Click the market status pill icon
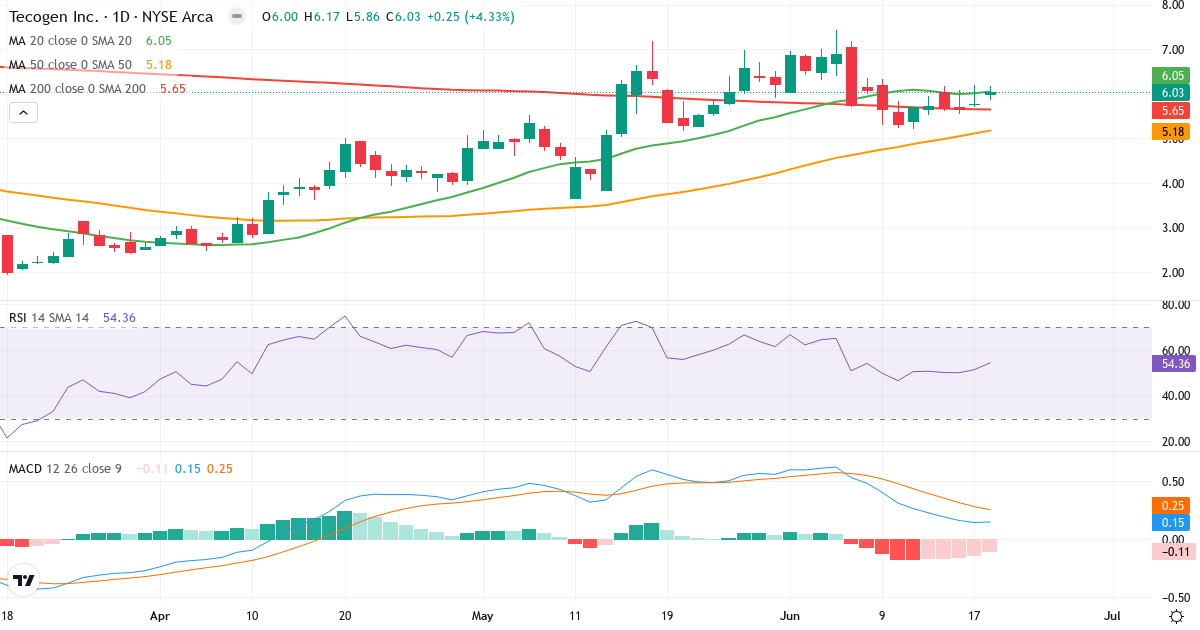The image size is (1200, 630). pyautogui.click(x=237, y=17)
